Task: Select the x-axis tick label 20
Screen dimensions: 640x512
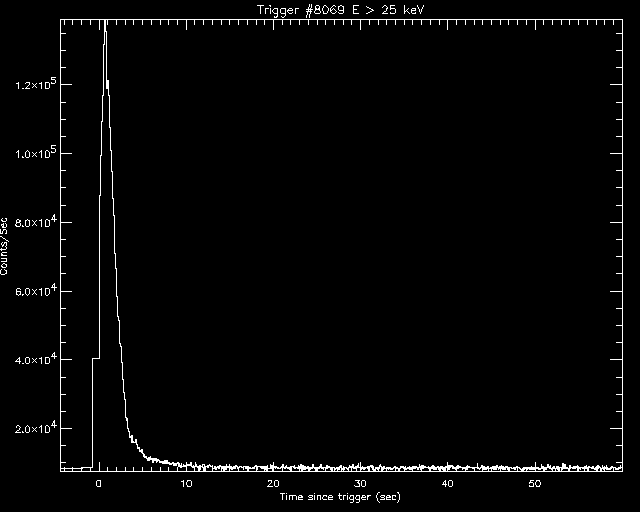Action: coord(273,484)
